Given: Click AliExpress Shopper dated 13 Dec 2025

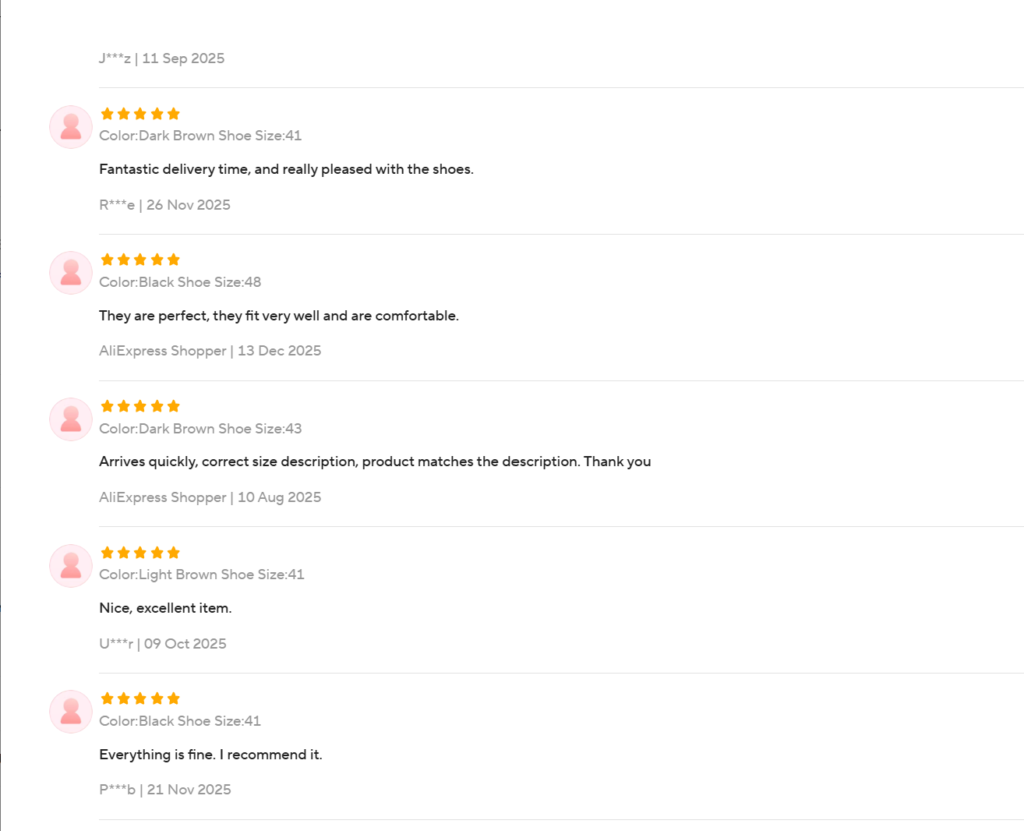Looking at the screenshot, I should tap(163, 351).
